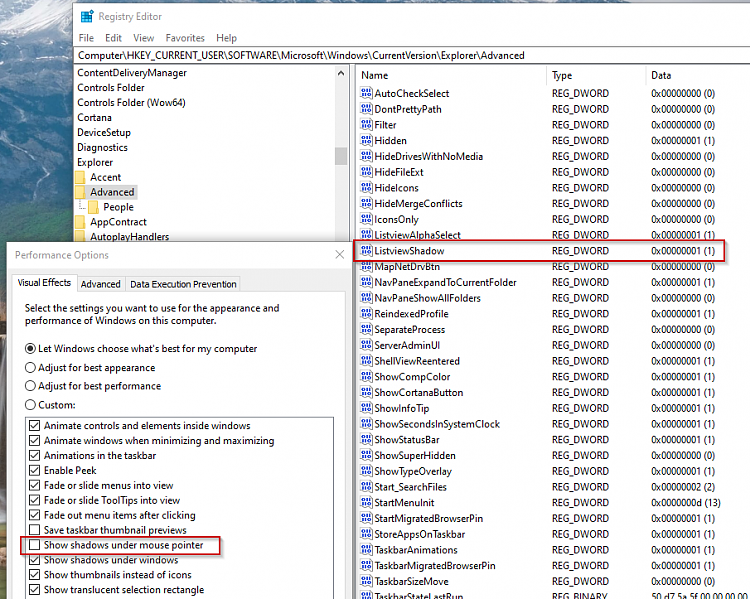Select the ContentDeliveryManager key

[x=132, y=73]
